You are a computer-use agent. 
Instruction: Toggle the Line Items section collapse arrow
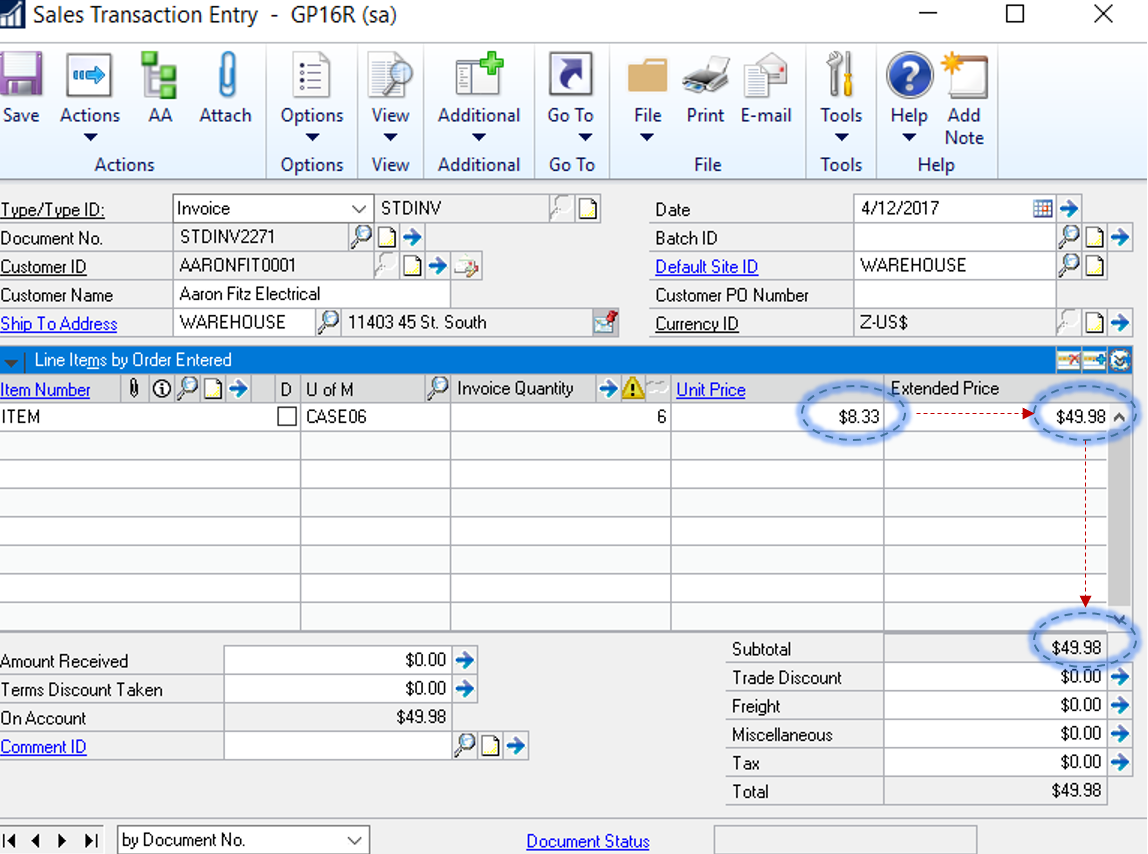(x=13, y=360)
